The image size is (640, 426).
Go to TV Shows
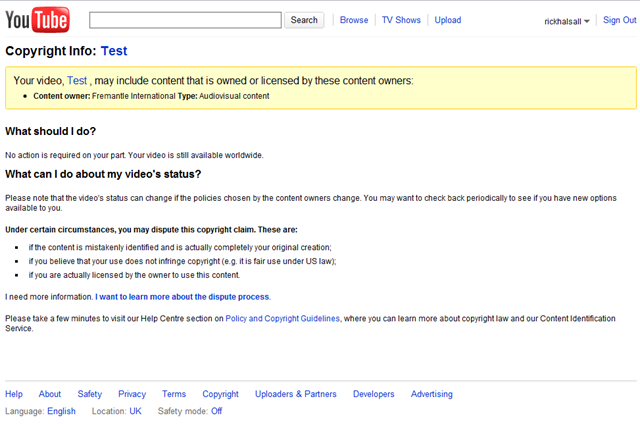point(401,20)
